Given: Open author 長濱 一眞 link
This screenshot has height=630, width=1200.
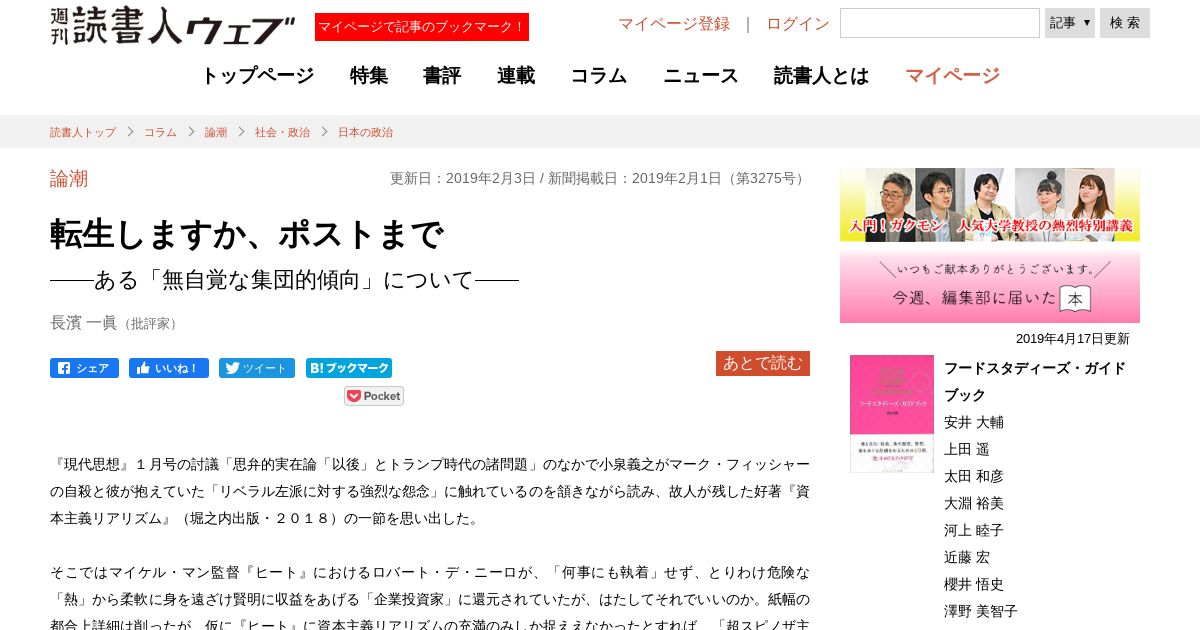Looking at the screenshot, I should point(83,323).
